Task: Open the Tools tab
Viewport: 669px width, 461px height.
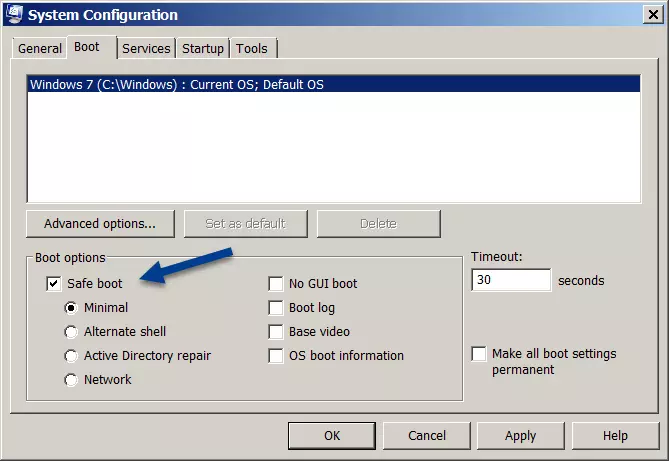Action: tap(252, 48)
